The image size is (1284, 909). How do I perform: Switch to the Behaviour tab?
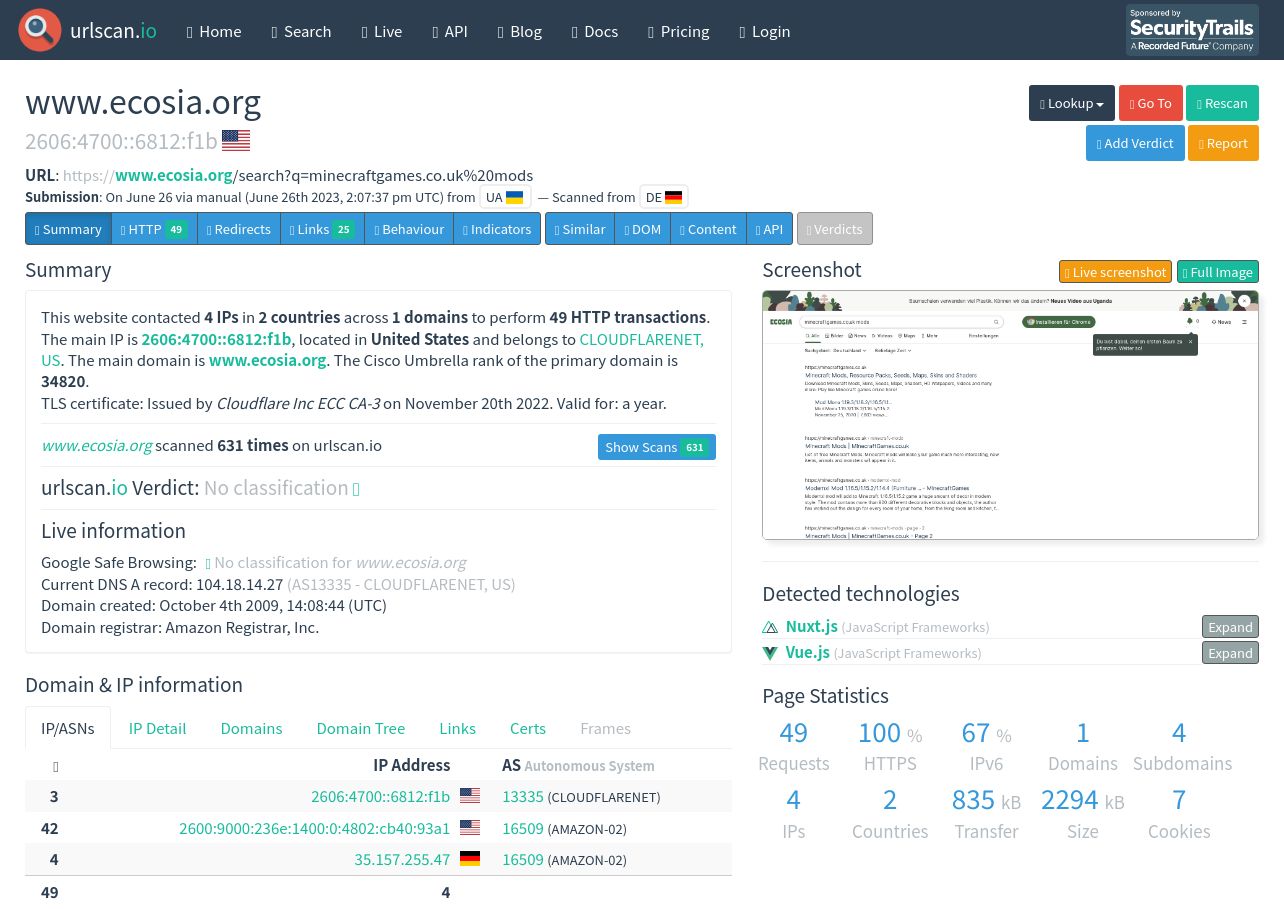(409, 229)
